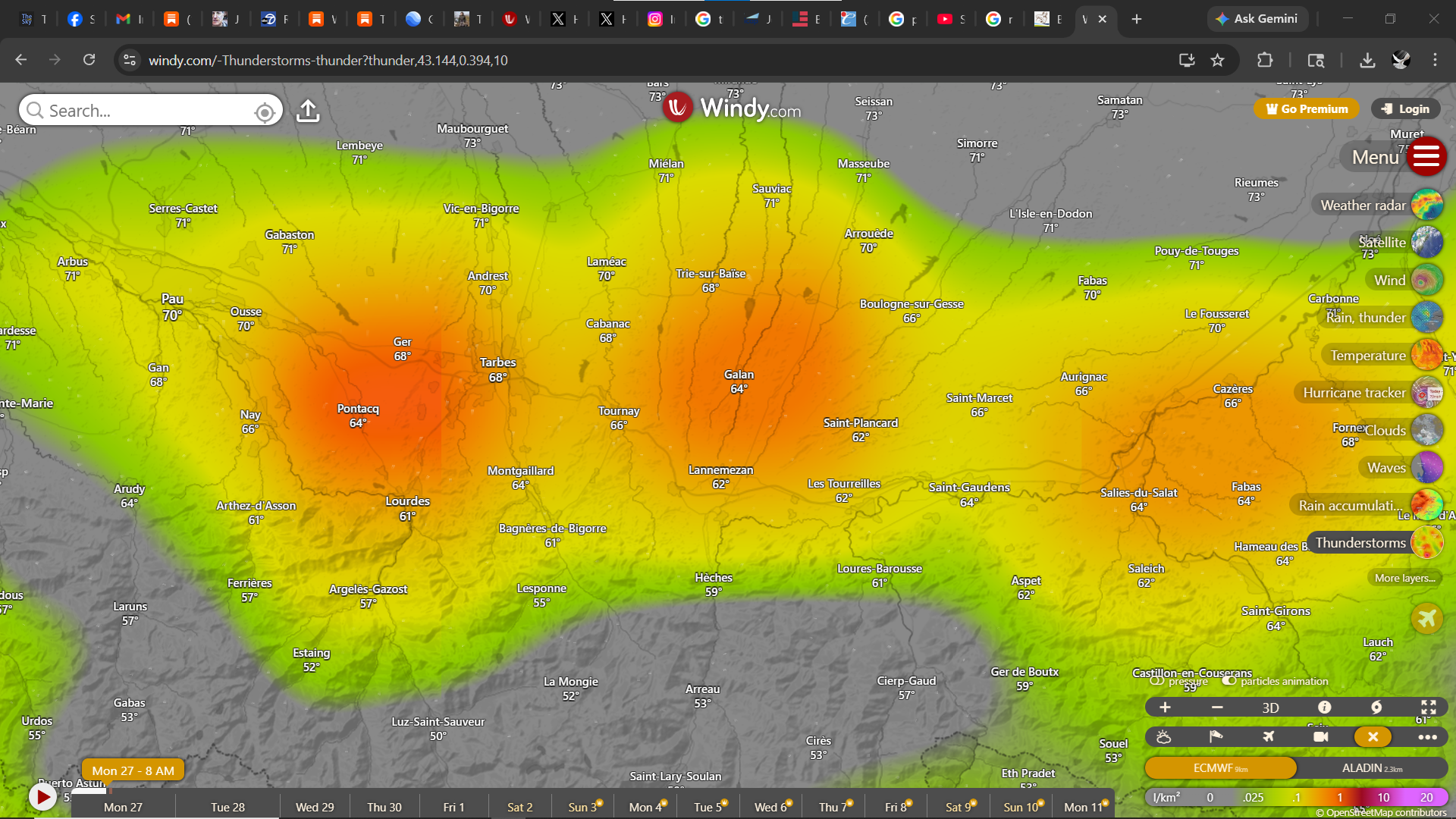
Task: Click the l/km² color legend scale
Action: (1295, 798)
